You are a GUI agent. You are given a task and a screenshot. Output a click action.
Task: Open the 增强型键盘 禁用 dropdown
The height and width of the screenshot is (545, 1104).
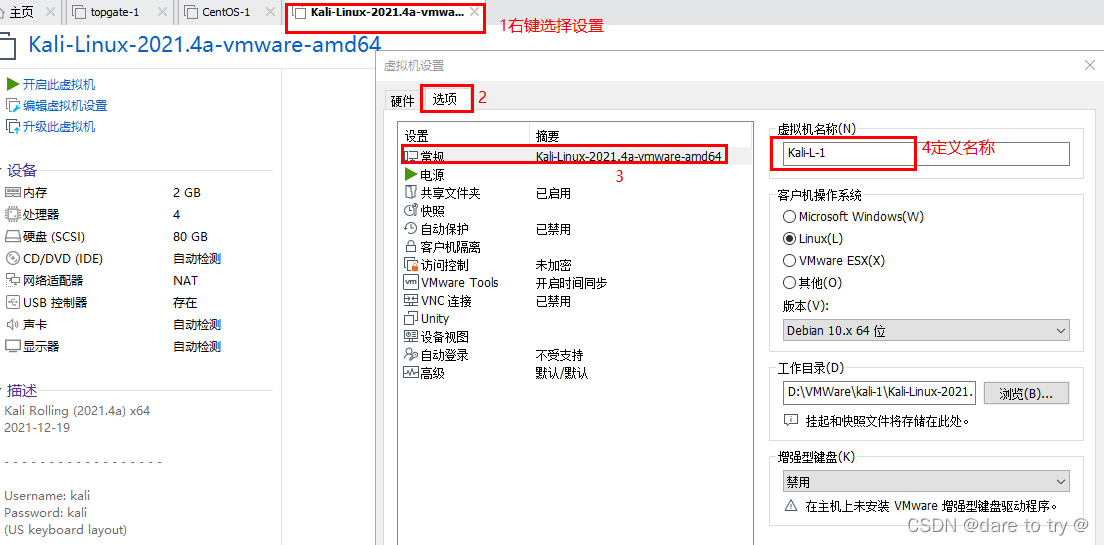point(926,482)
